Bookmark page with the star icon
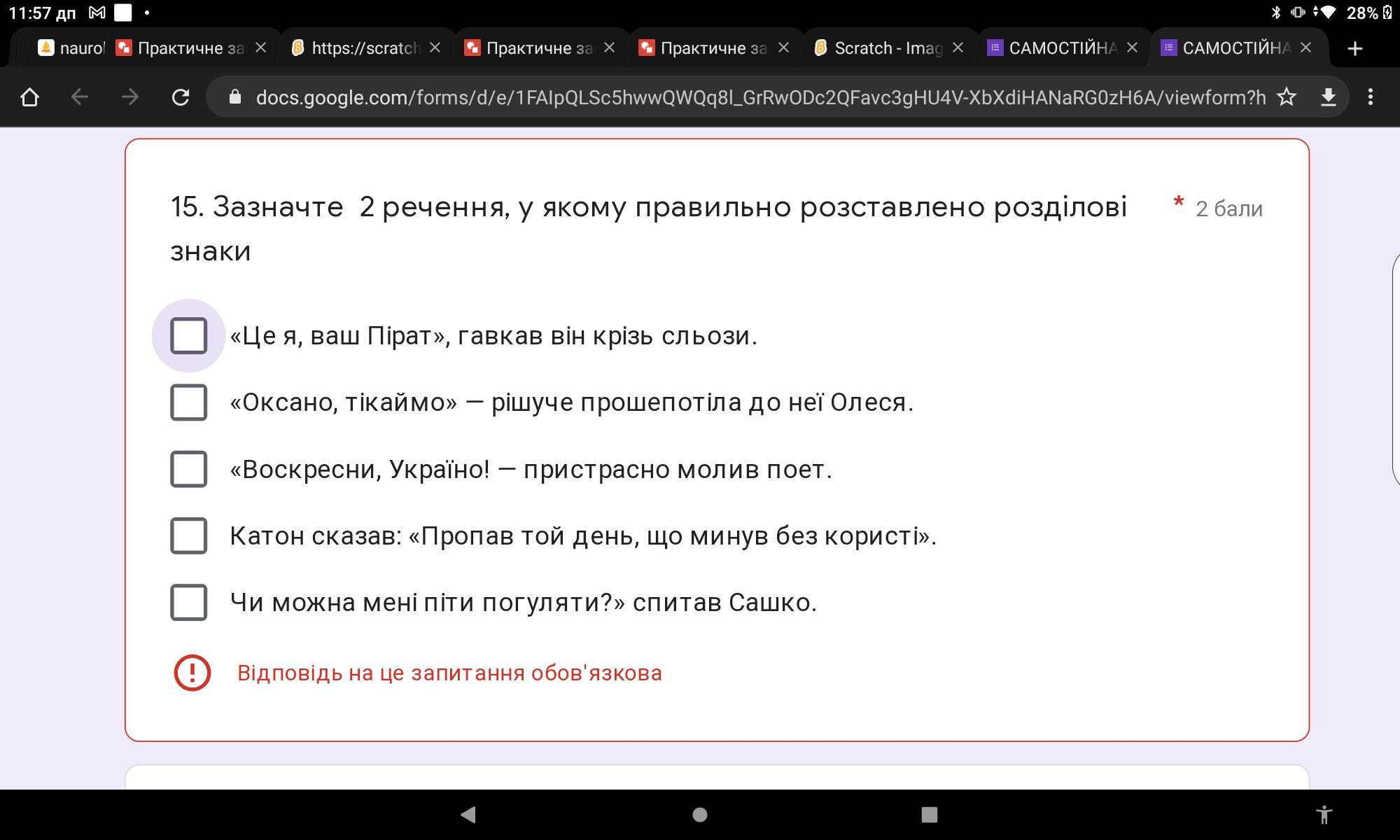 click(1287, 97)
